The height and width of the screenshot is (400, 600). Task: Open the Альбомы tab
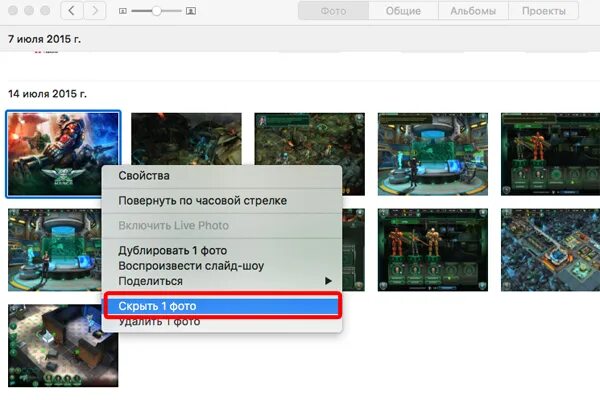473,11
